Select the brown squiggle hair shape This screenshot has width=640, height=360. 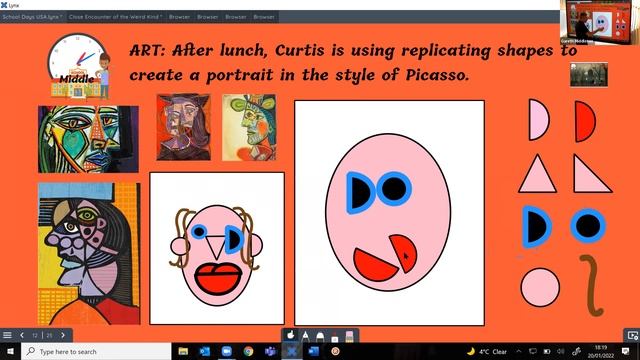pyautogui.click(x=591, y=285)
